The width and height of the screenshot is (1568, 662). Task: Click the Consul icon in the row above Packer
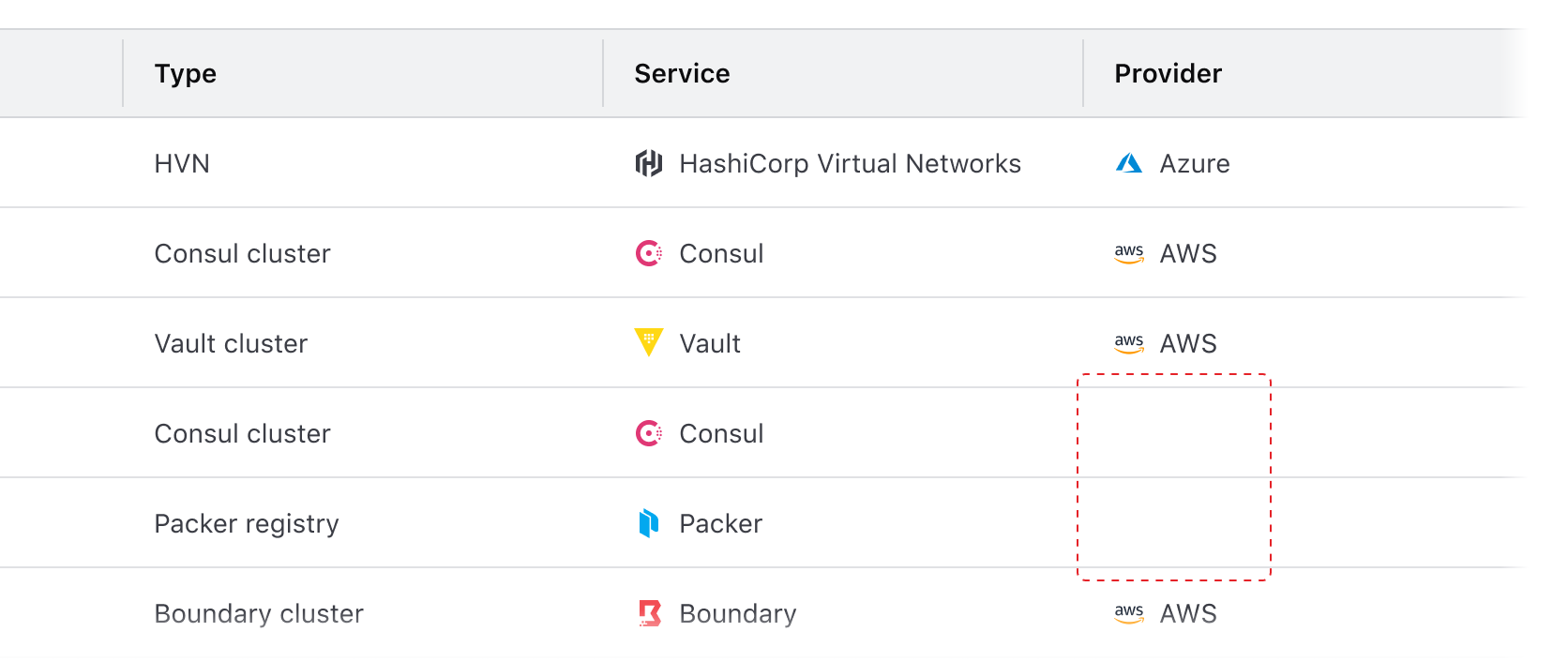pos(649,433)
